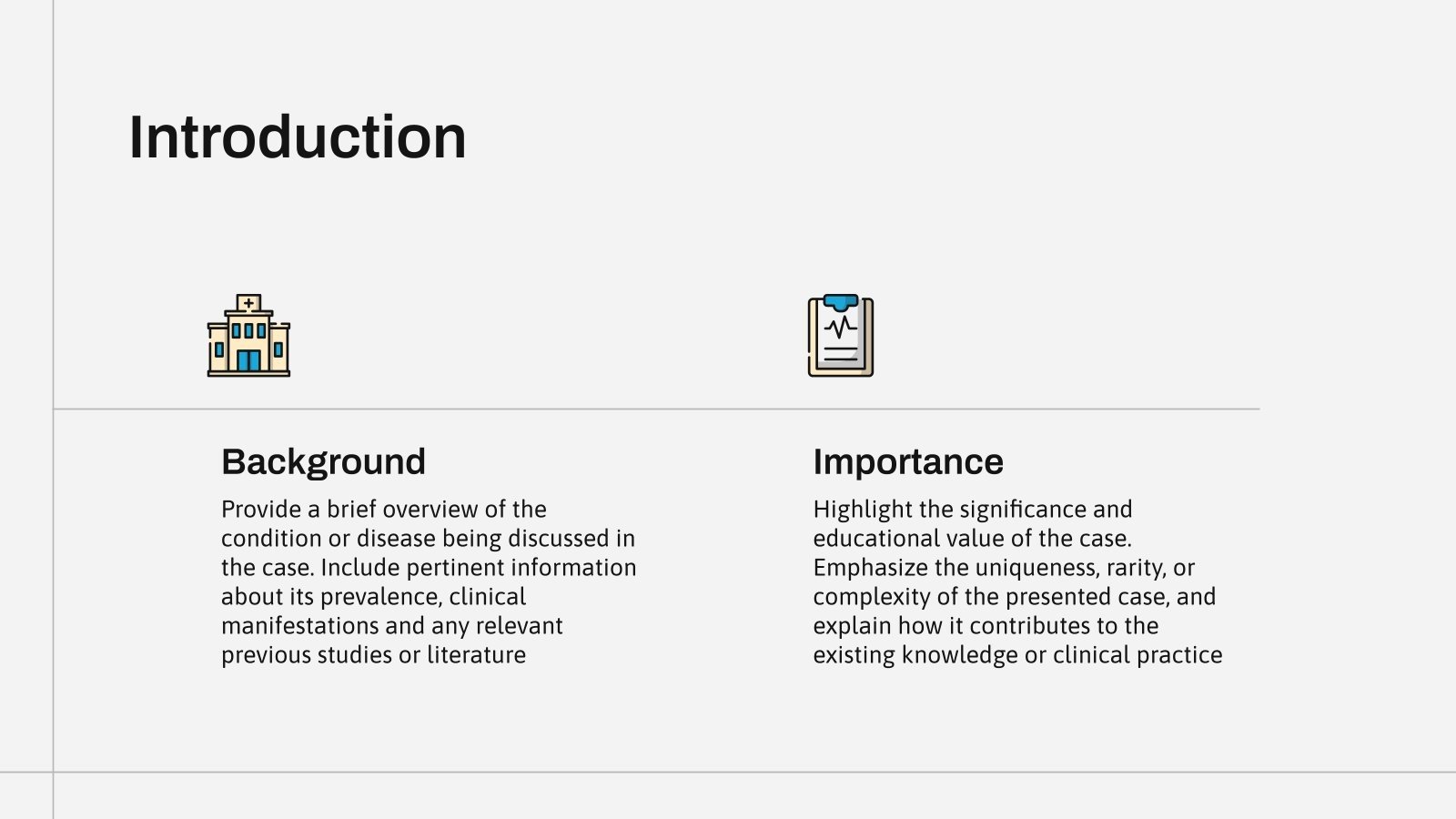Select the Importance heading
The width and height of the screenshot is (1456, 819).
point(908,461)
